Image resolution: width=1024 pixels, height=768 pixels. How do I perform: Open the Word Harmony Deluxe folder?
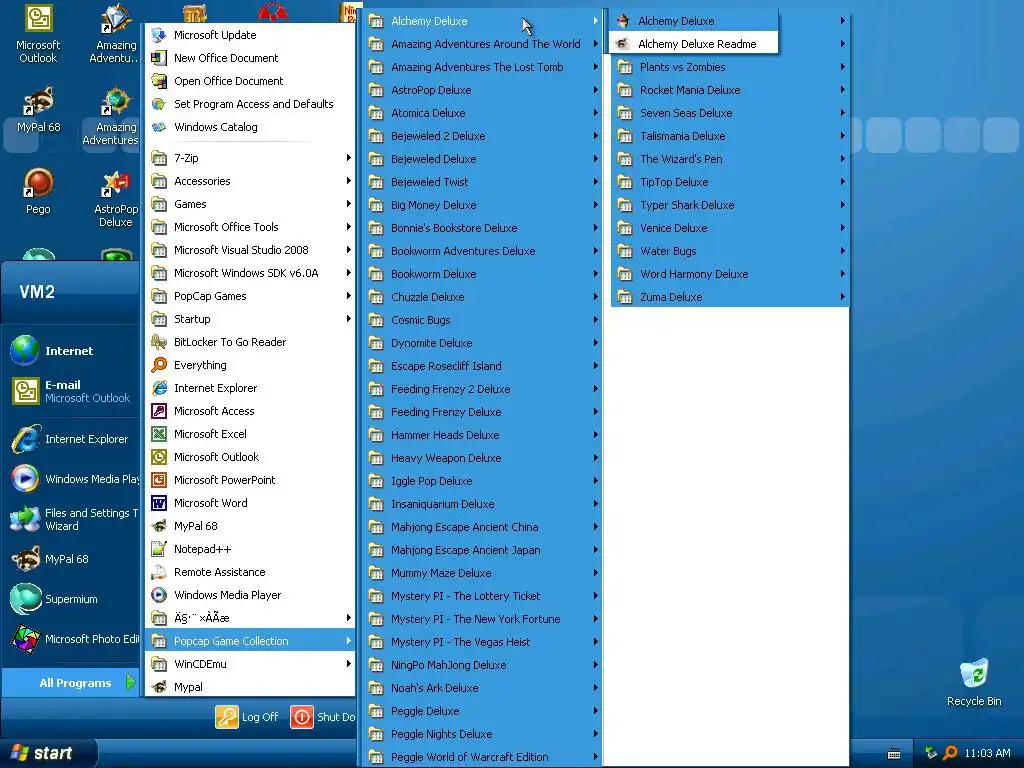click(x=730, y=274)
